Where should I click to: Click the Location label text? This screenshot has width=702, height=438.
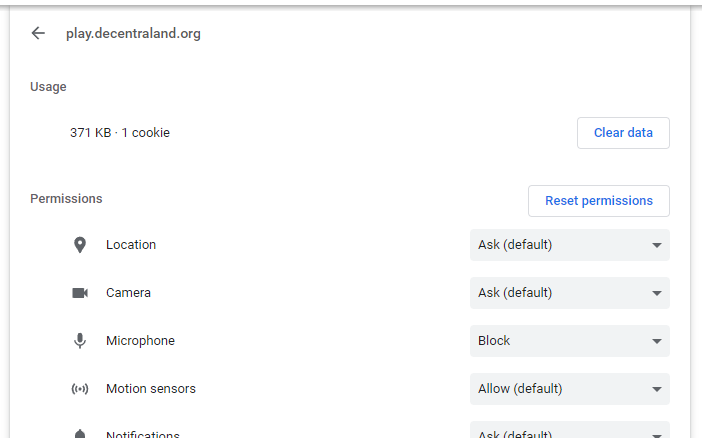pyautogui.click(x=131, y=245)
